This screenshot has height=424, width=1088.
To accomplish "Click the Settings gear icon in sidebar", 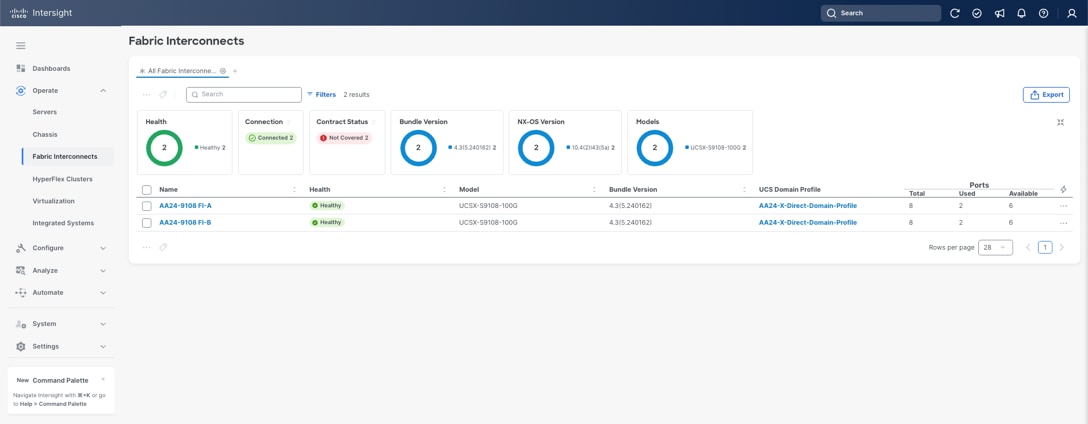I will [21, 346].
